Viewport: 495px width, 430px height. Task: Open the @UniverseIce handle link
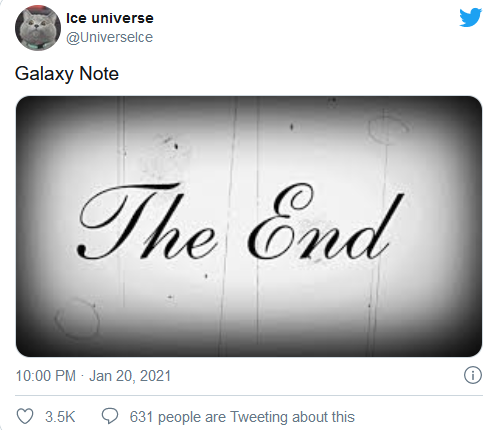click(109, 37)
